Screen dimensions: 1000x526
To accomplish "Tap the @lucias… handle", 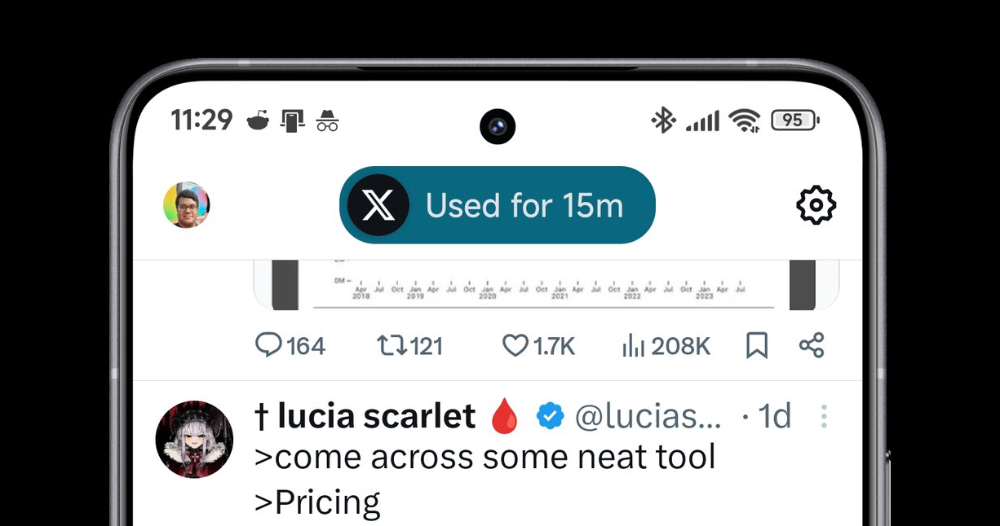I will pyautogui.click(x=648, y=416).
